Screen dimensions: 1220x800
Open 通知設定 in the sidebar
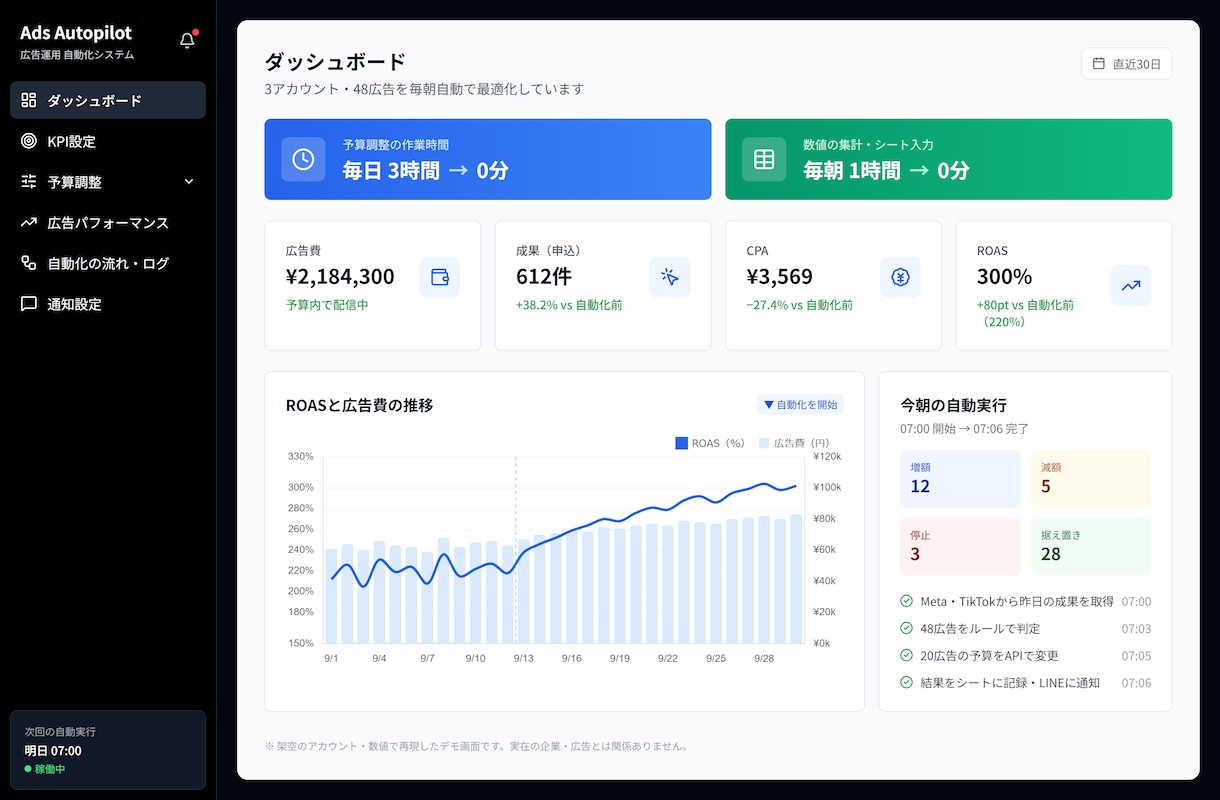108,304
